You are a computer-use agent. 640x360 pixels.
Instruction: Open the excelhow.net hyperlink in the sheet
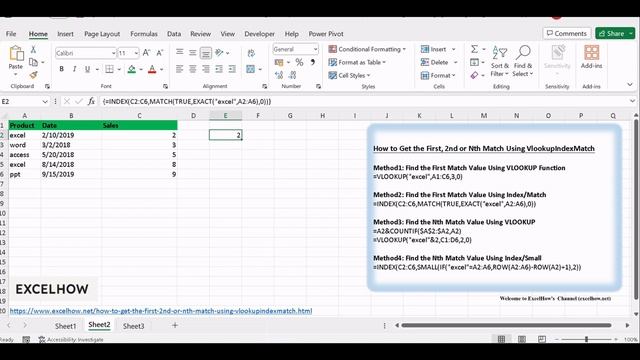[161, 311]
